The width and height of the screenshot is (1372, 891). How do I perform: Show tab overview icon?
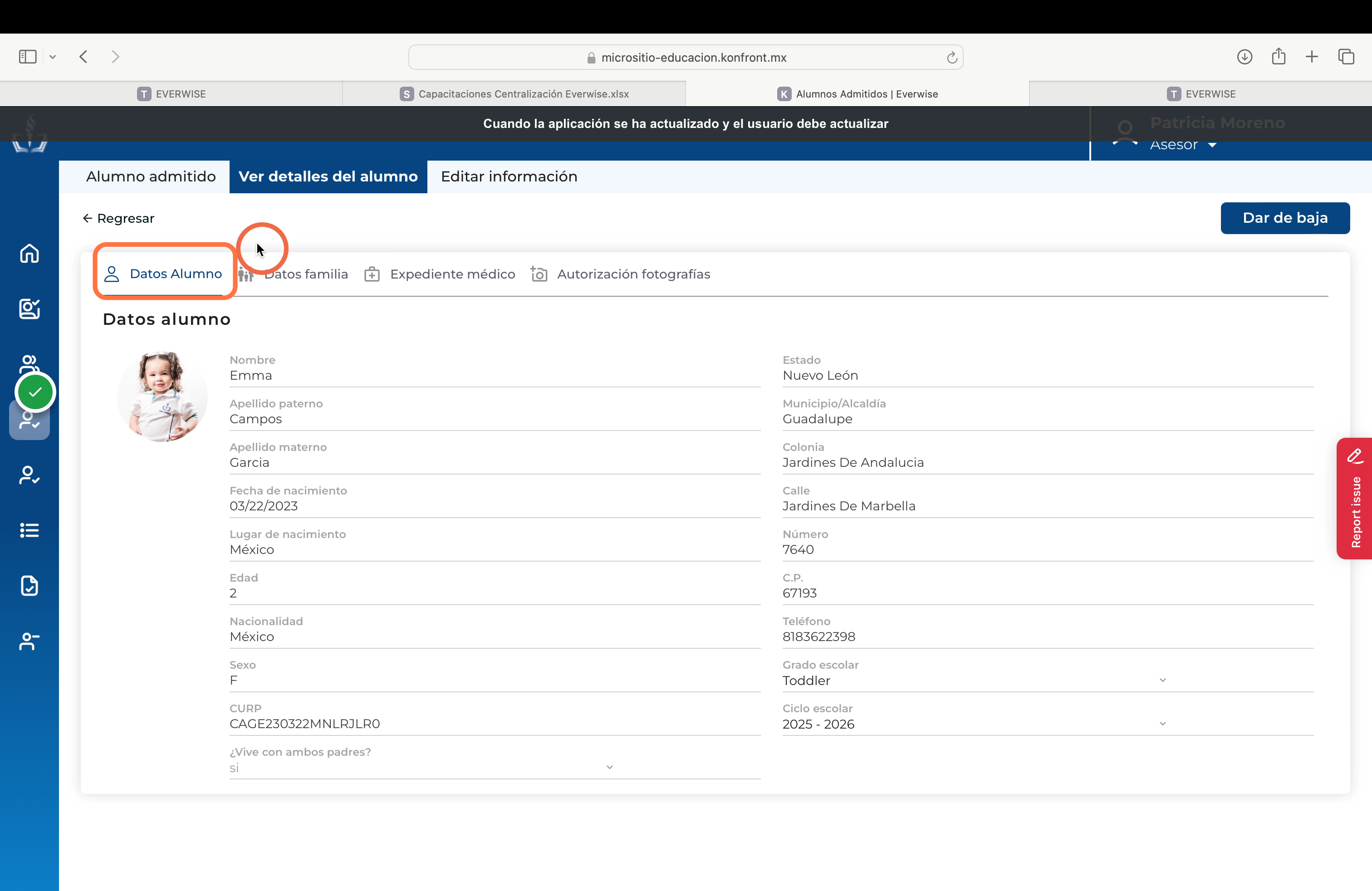tap(1346, 56)
